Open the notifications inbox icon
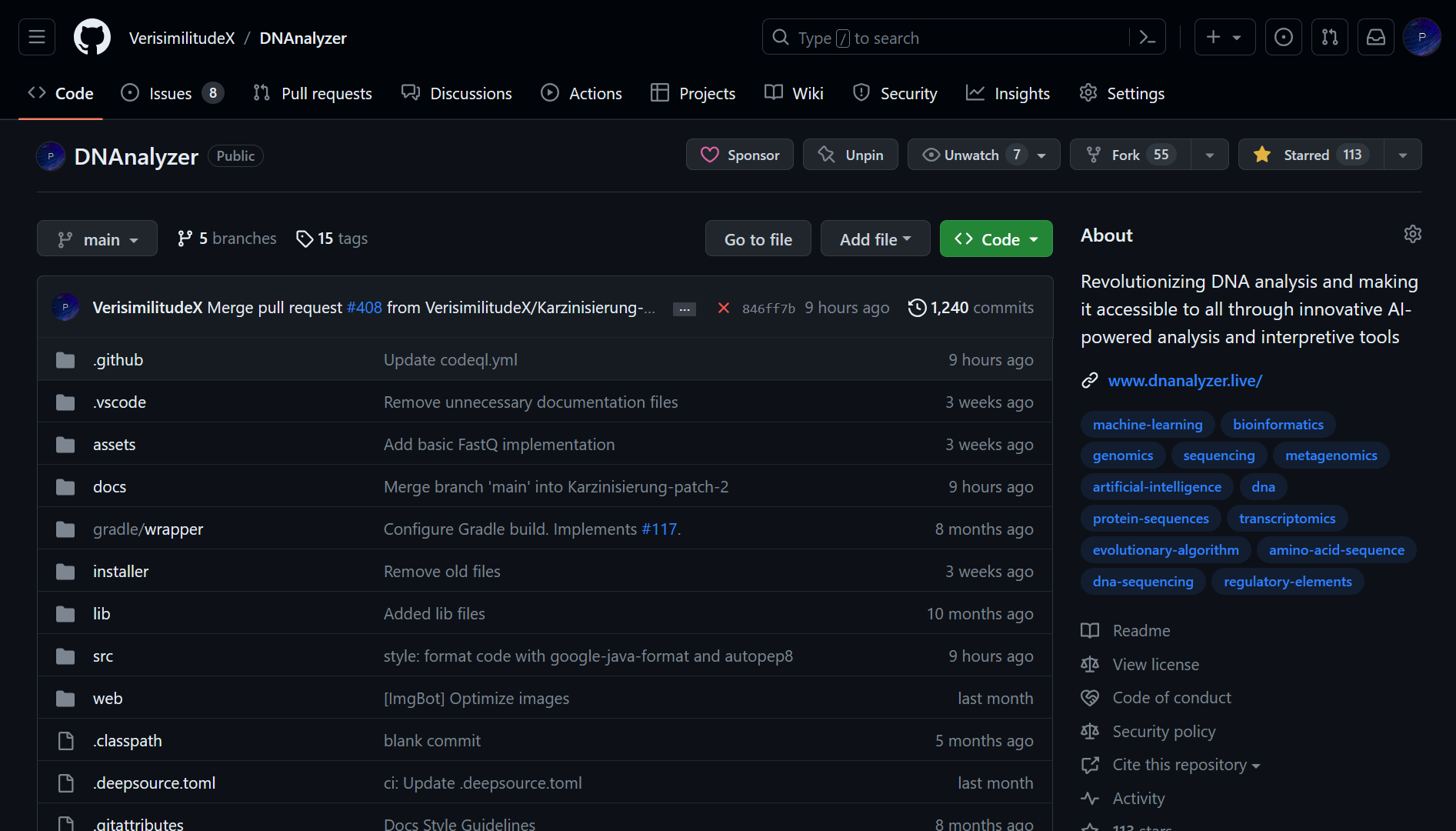Viewport: 1456px width, 831px height. (x=1376, y=37)
